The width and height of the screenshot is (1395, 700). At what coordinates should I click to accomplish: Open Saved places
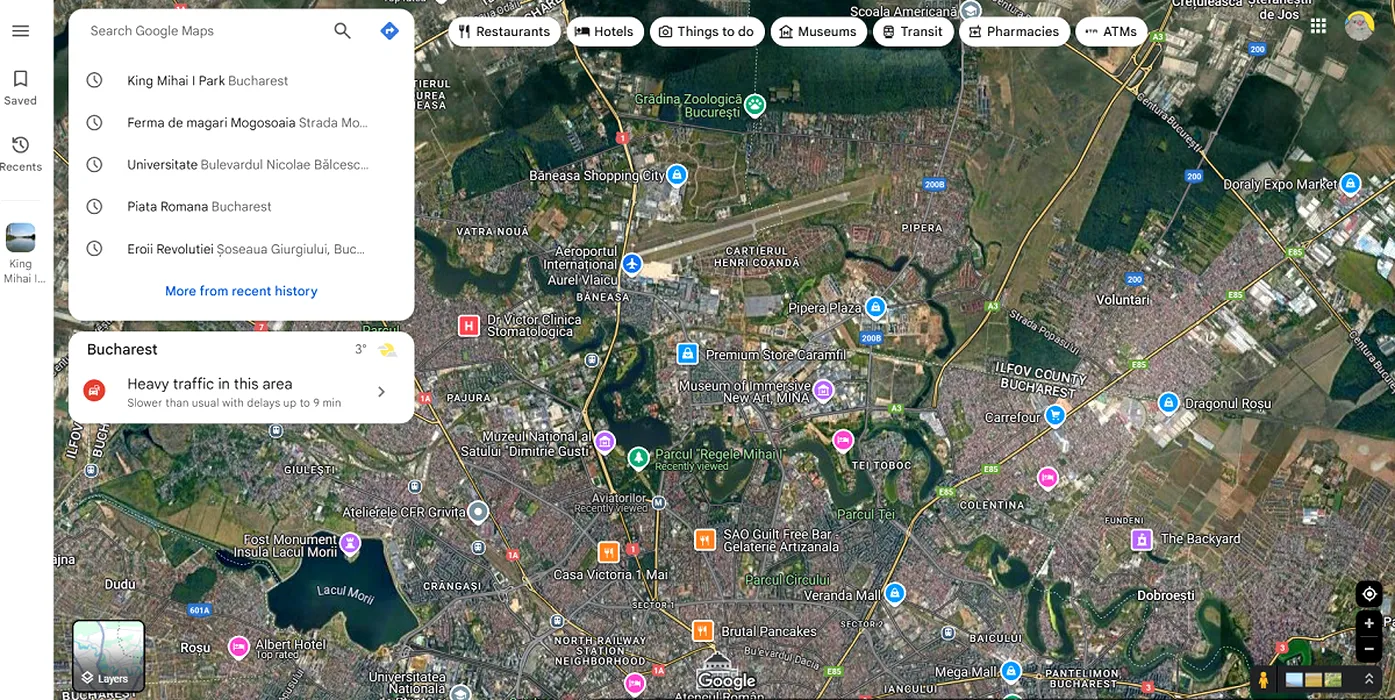(20, 87)
